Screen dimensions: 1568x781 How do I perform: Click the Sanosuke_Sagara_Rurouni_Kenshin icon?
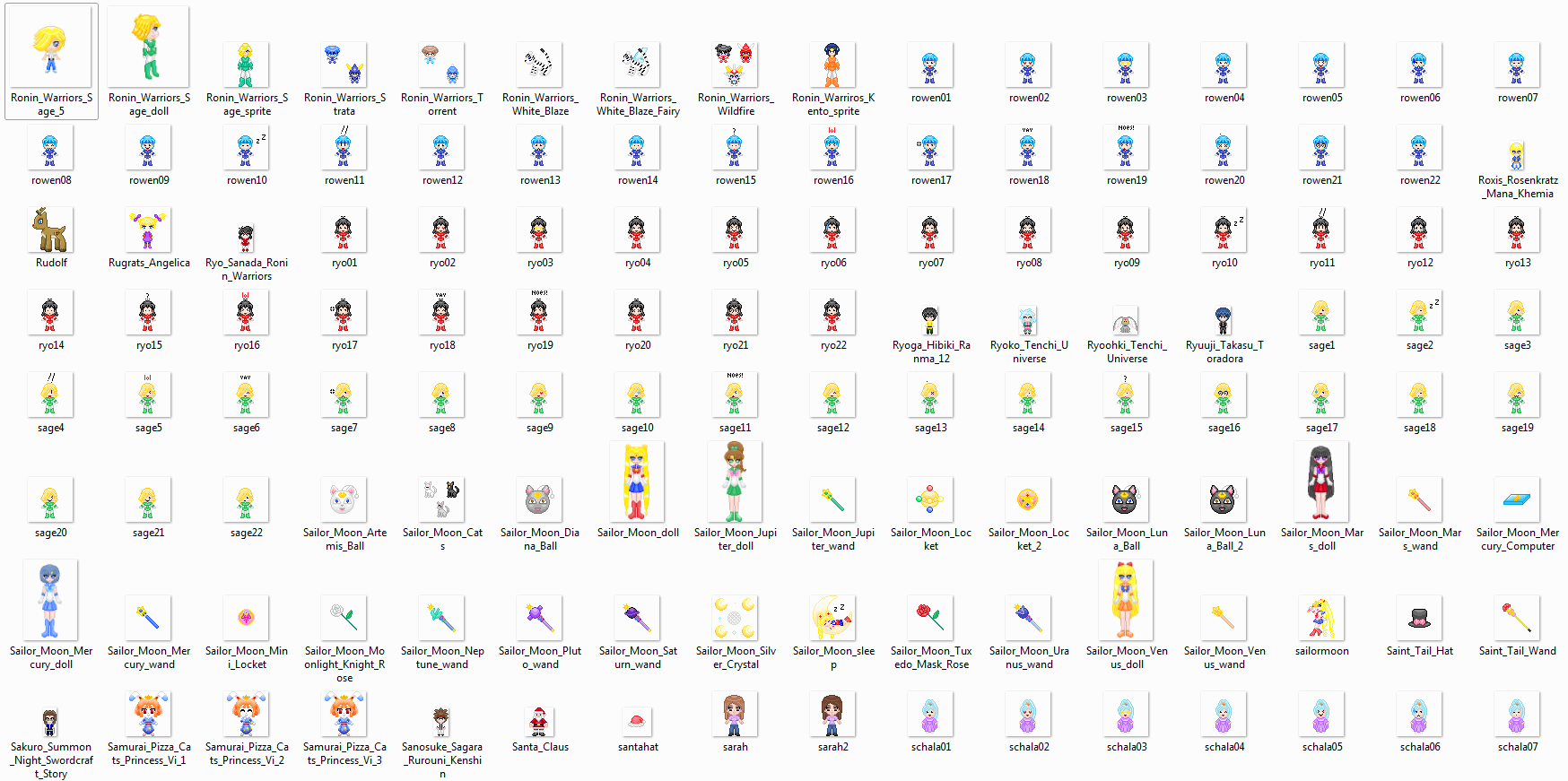pyautogui.click(x=441, y=722)
